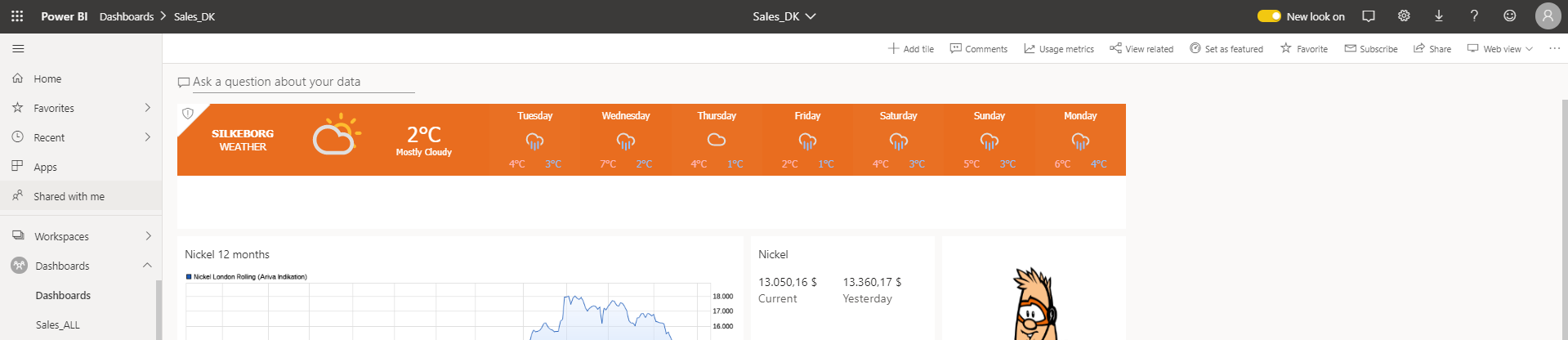
Task: Open the settings gear icon
Action: (1404, 16)
